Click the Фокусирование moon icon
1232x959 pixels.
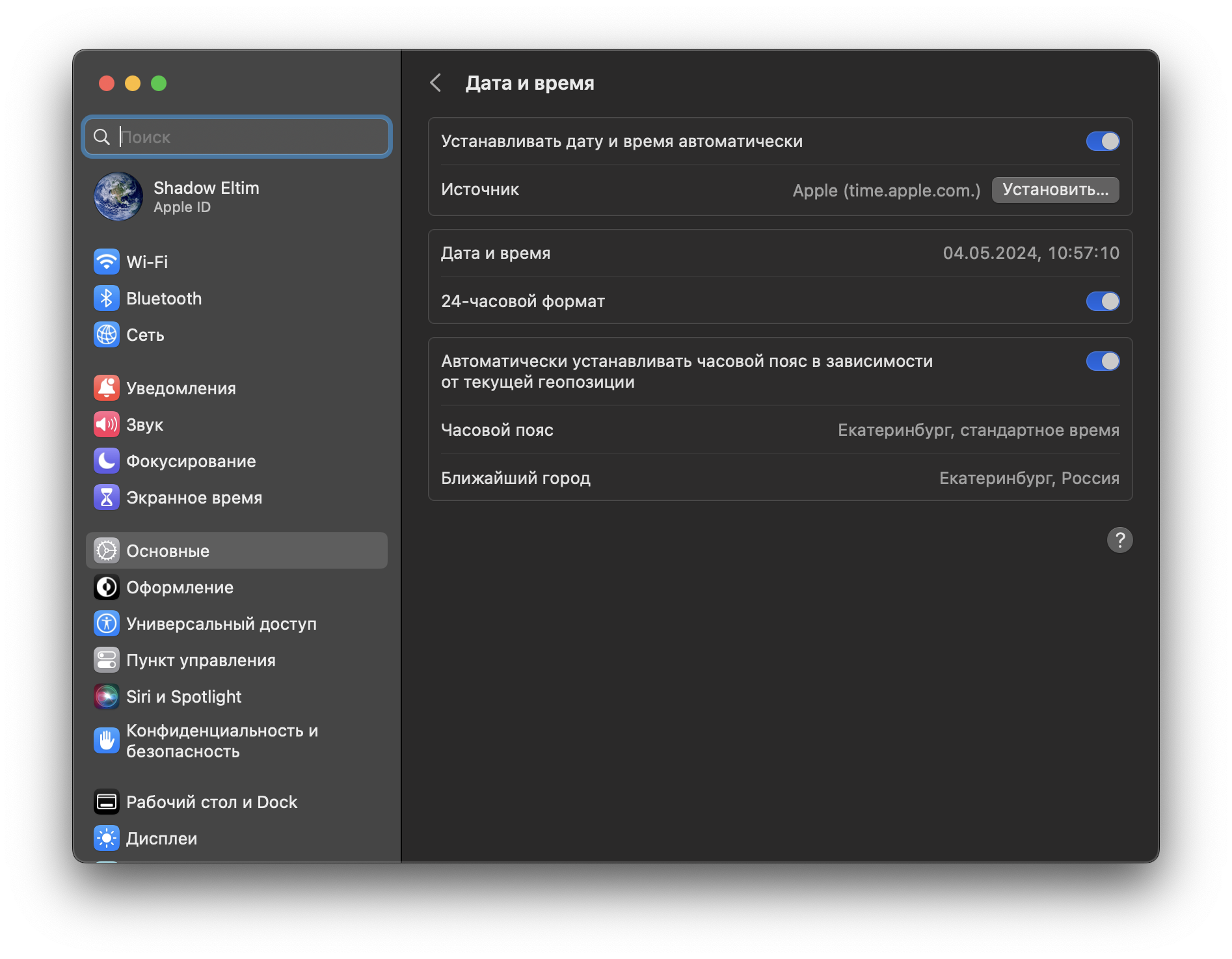tap(107, 461)
